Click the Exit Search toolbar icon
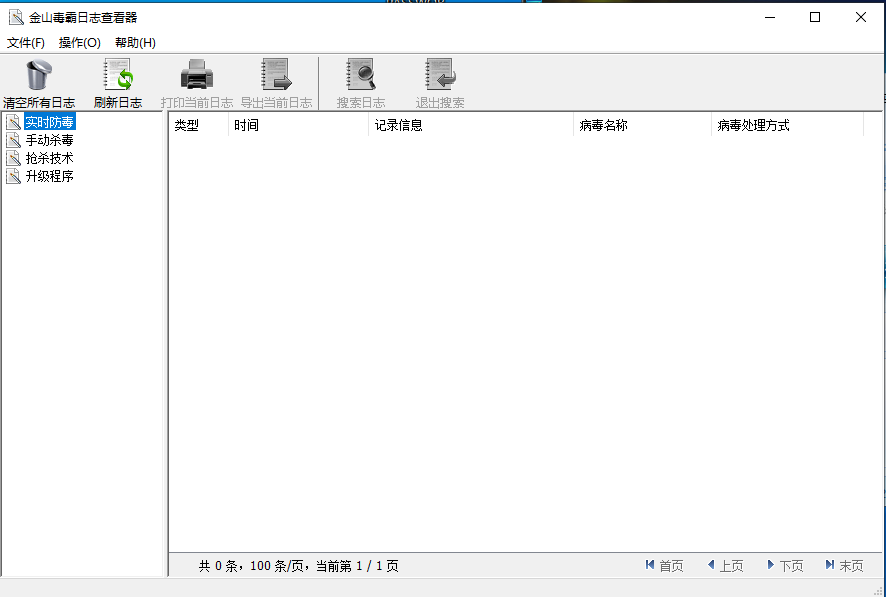The image size is (886, 597). tap(440, 76)
